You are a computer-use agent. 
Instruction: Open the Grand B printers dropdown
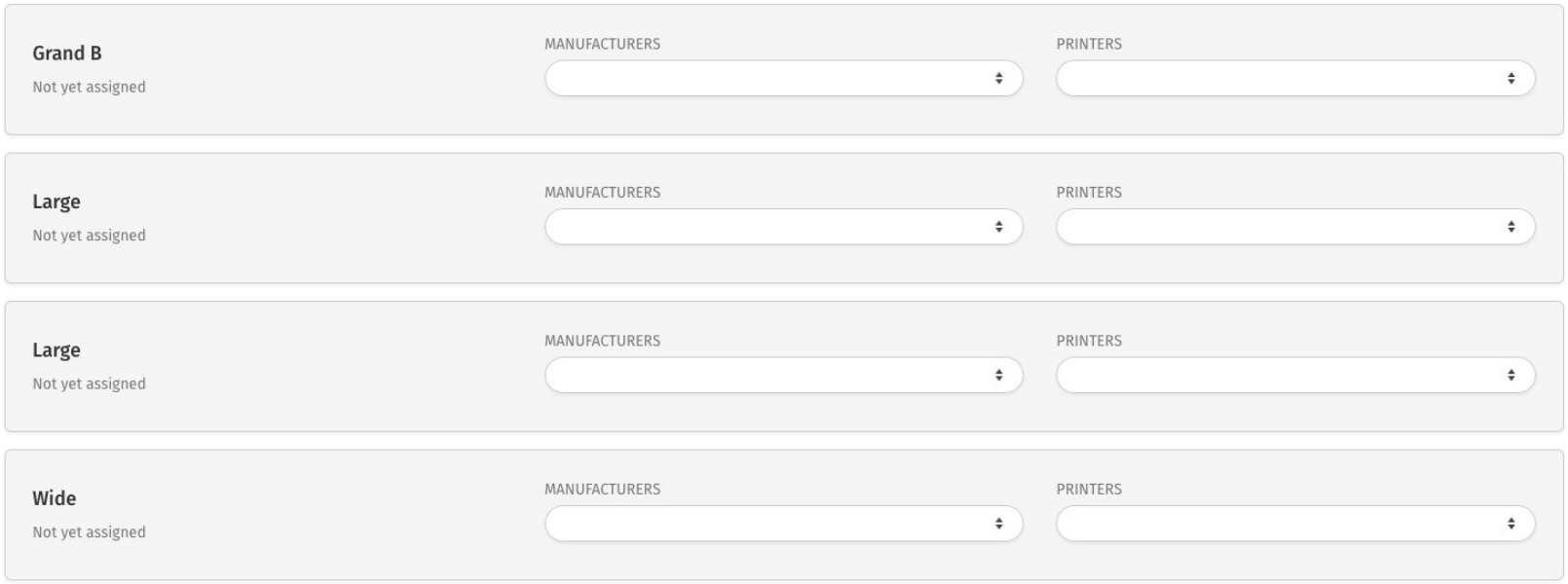click(x=1294, y=79)
